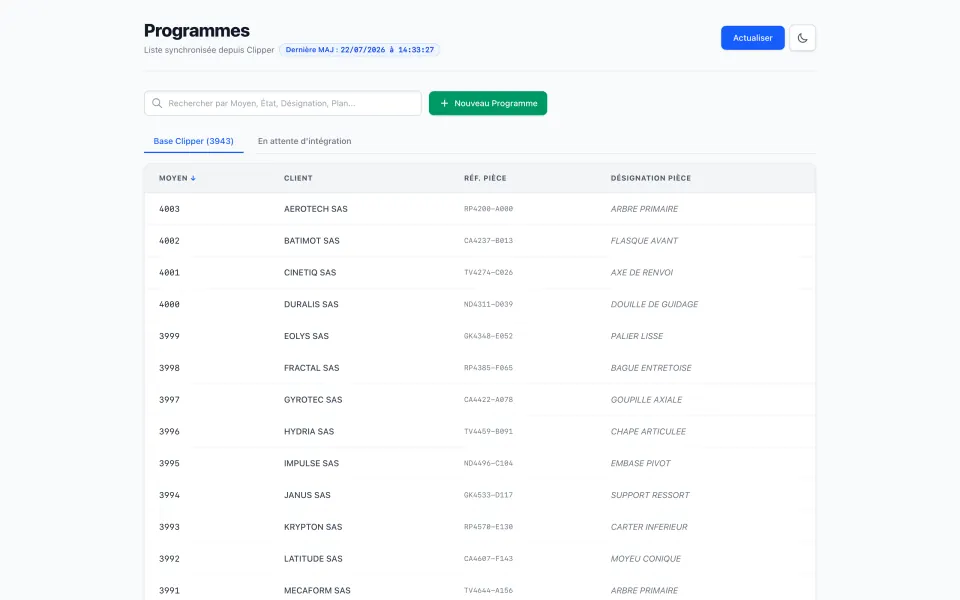
Task: Click first-row ARBRE PRIMAIRE designation
Action: (644, 209)
